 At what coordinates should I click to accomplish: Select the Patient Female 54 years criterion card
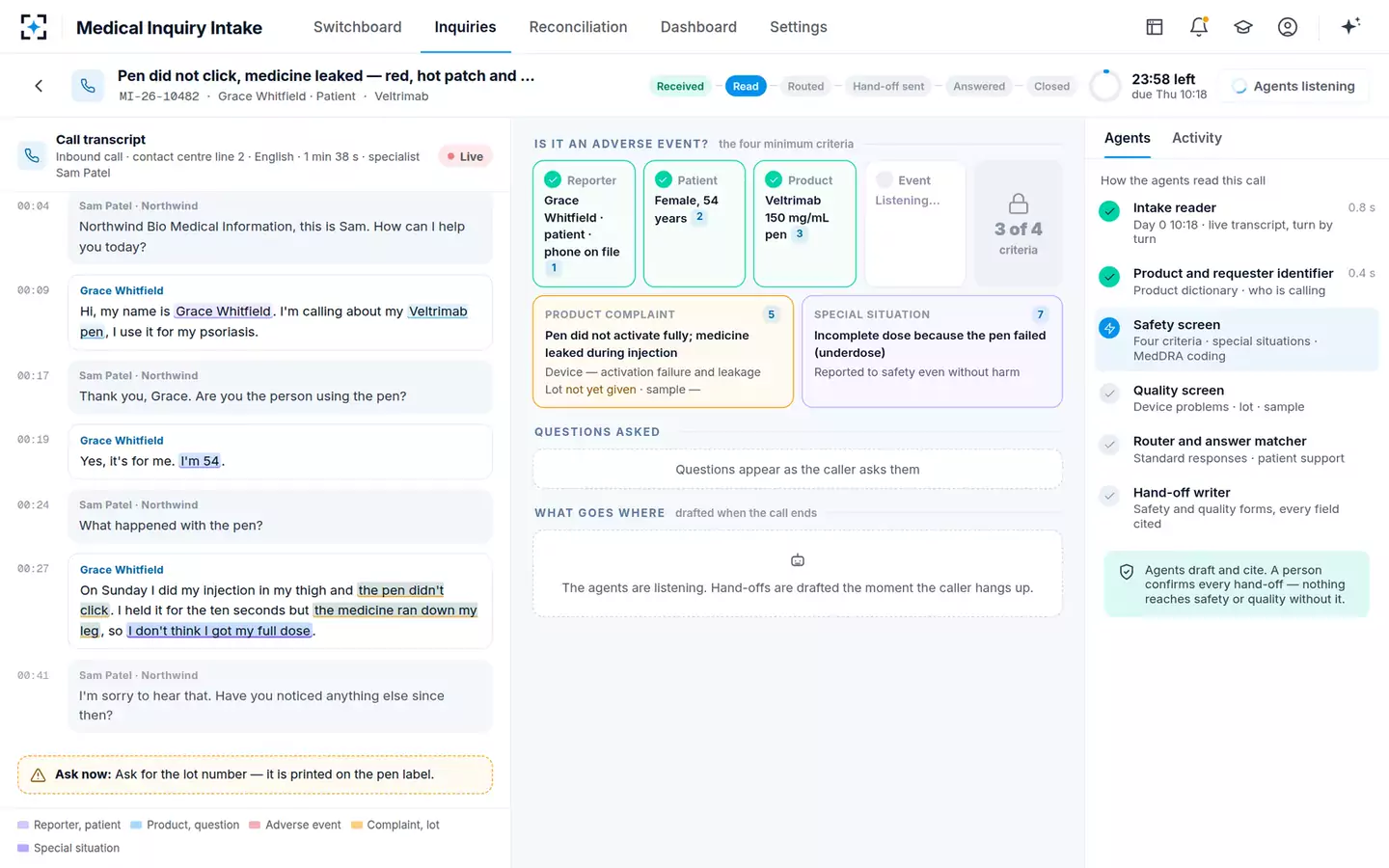(694, 224)
